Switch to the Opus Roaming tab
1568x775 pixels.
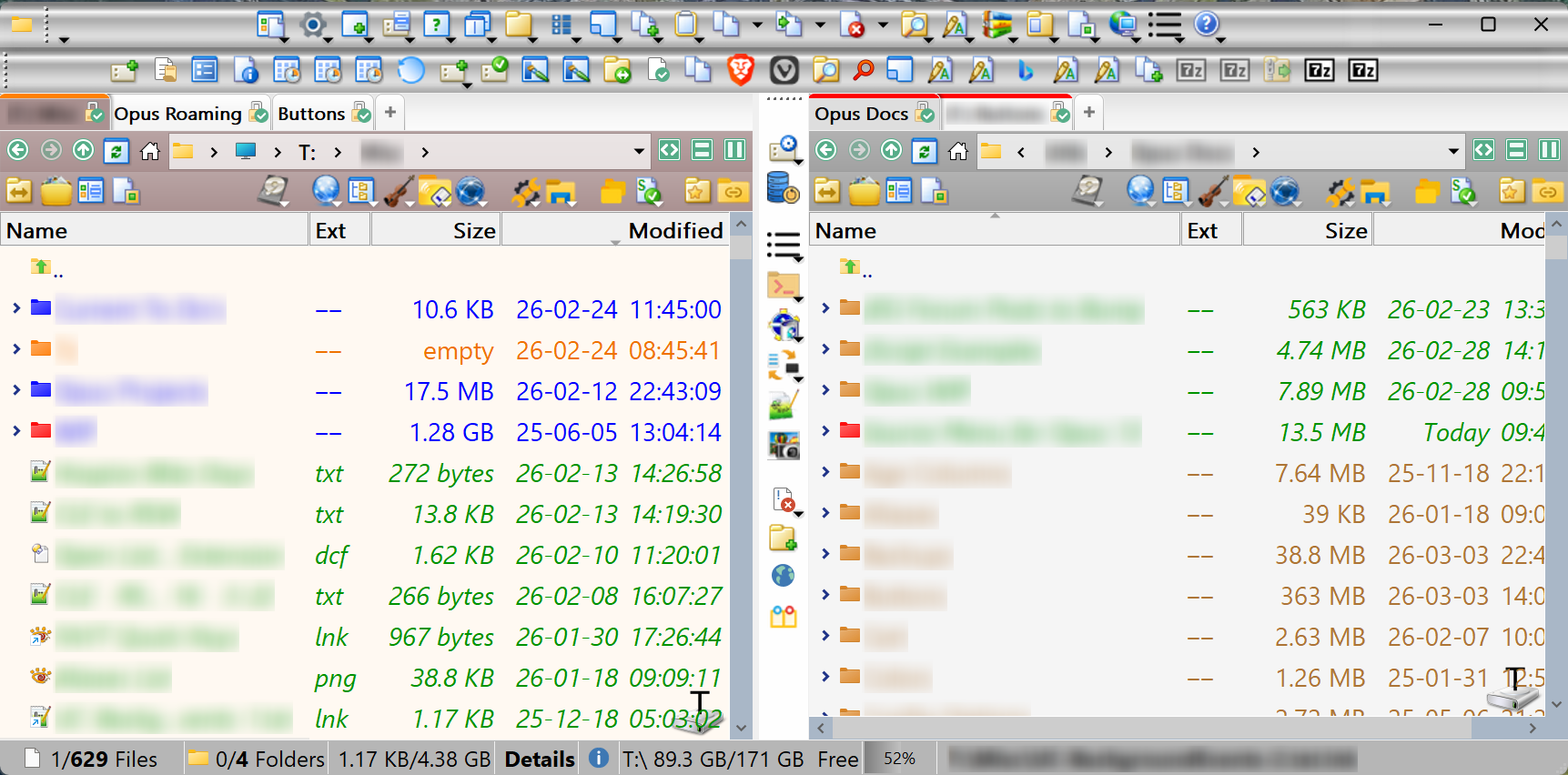[177, 114]
